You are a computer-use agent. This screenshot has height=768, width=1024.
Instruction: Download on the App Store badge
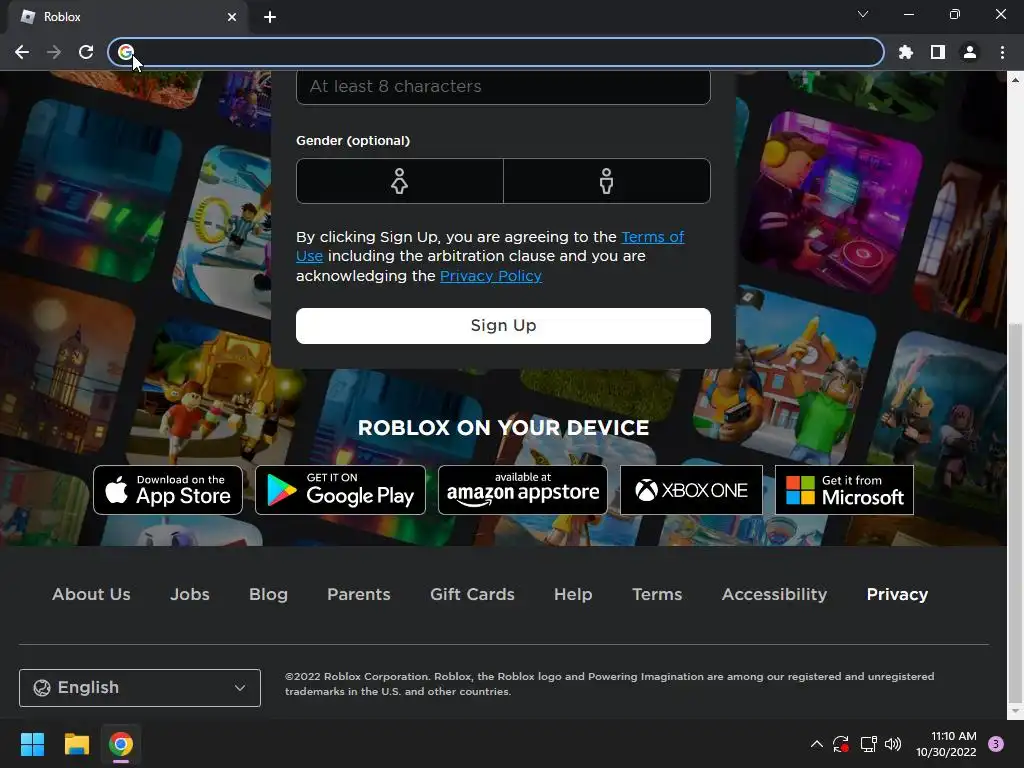tap(168, 490)
